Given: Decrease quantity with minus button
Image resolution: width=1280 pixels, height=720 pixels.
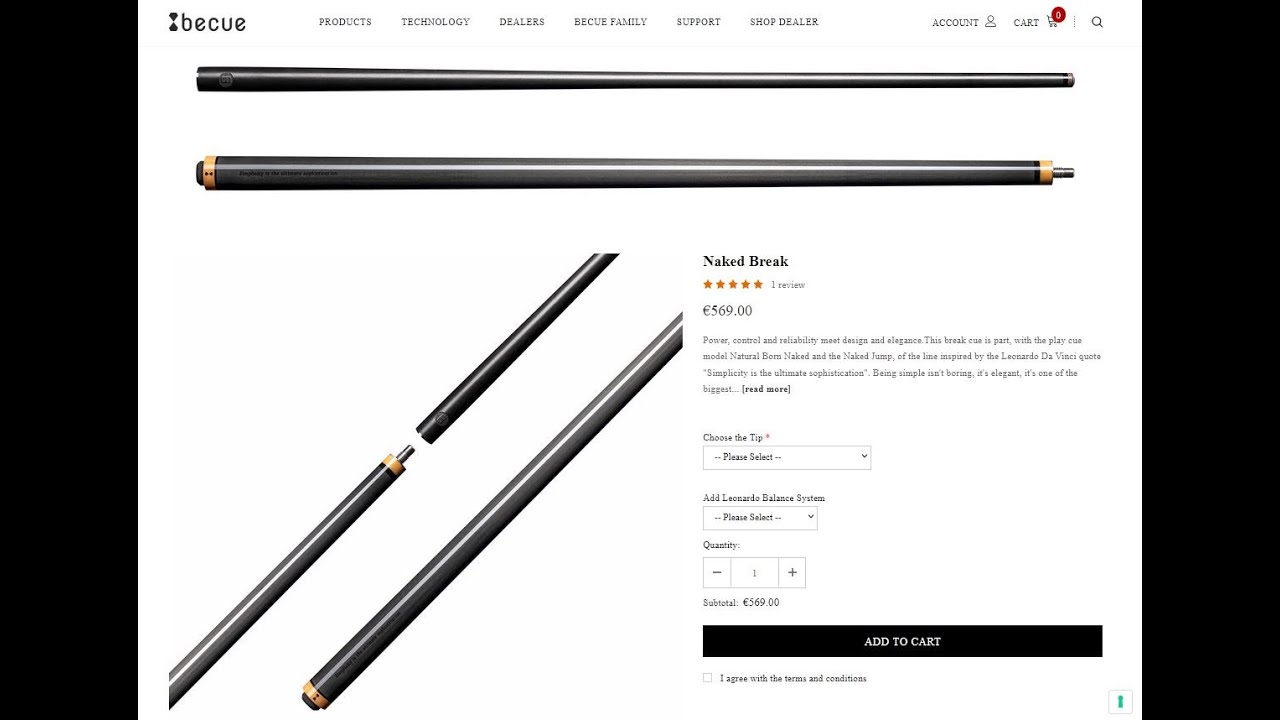Looking at the screenshot, I should tap(717, 573).
